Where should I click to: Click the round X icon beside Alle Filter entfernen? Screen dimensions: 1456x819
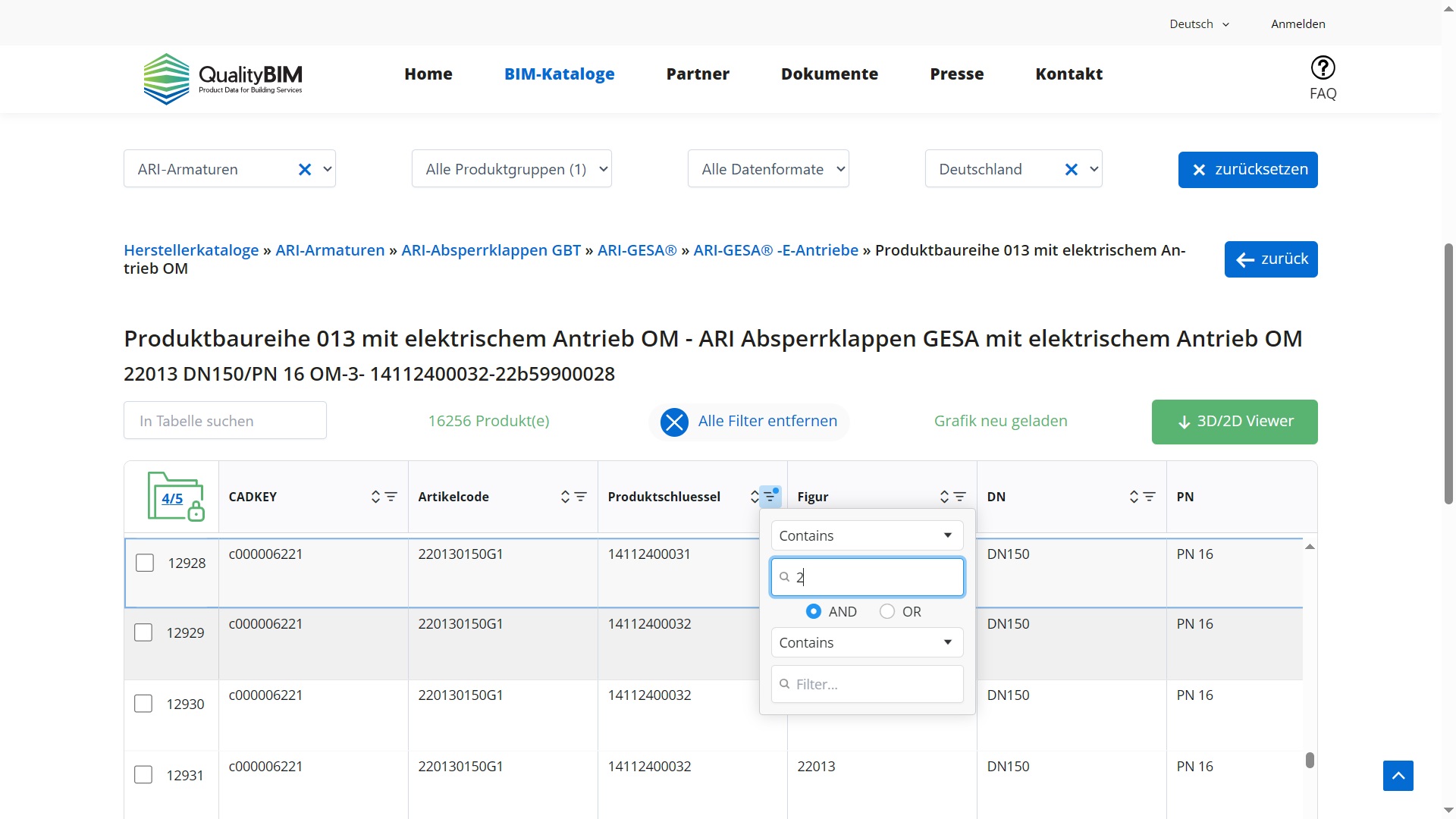coord(673,422)
